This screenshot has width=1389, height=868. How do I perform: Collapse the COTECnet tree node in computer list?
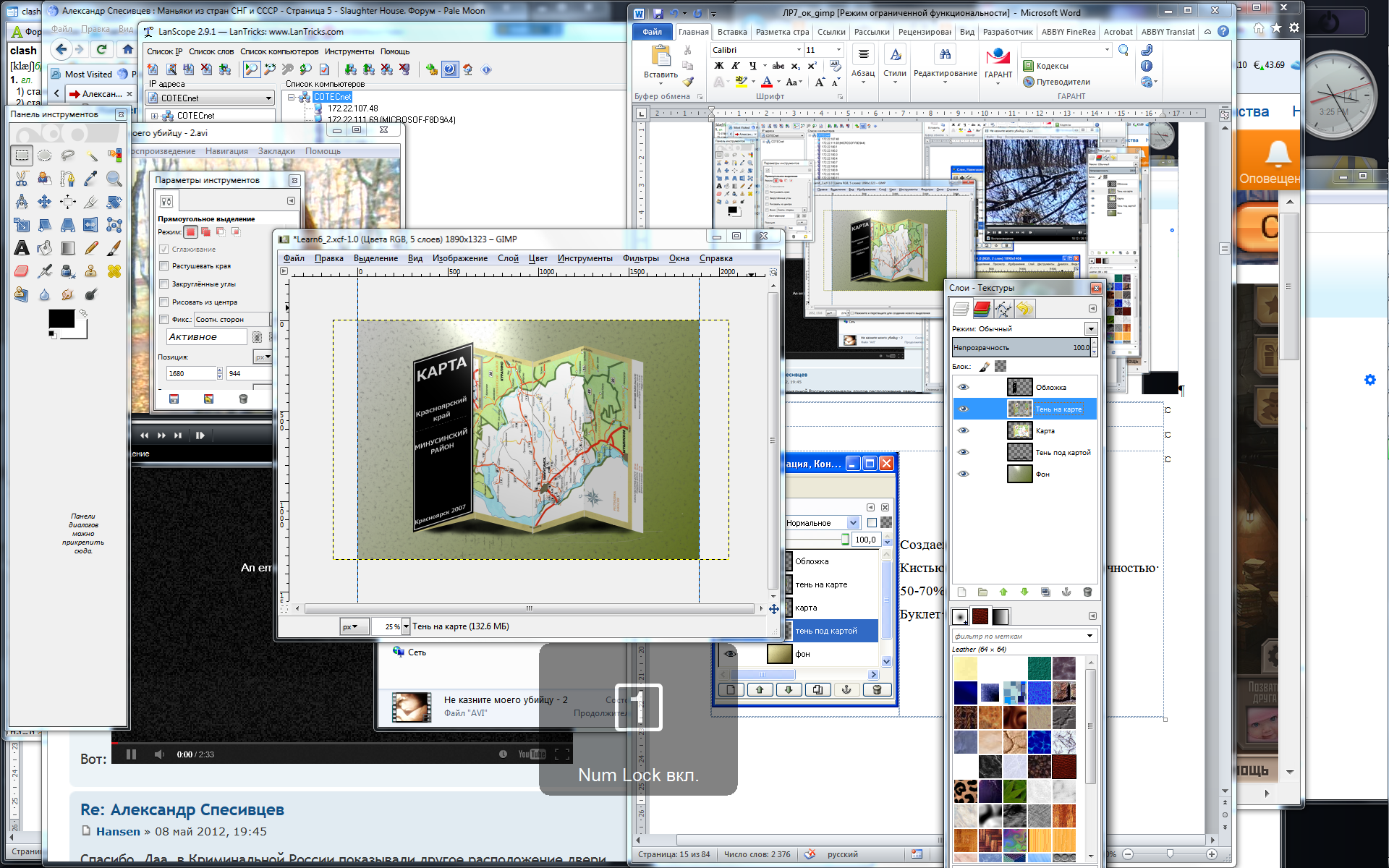pyautogui.click(x=292, y=97)
